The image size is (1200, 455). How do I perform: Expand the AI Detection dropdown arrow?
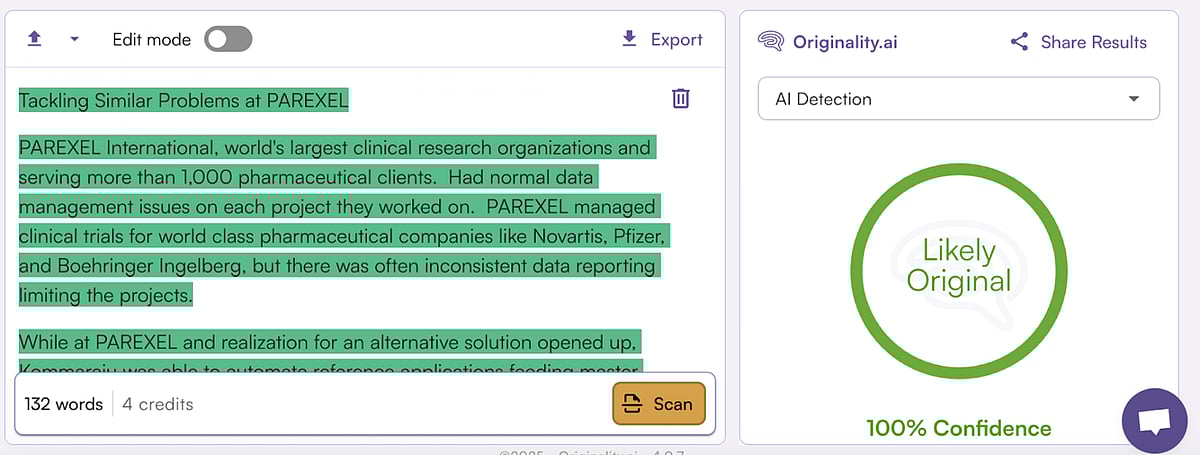(1133, 99)
